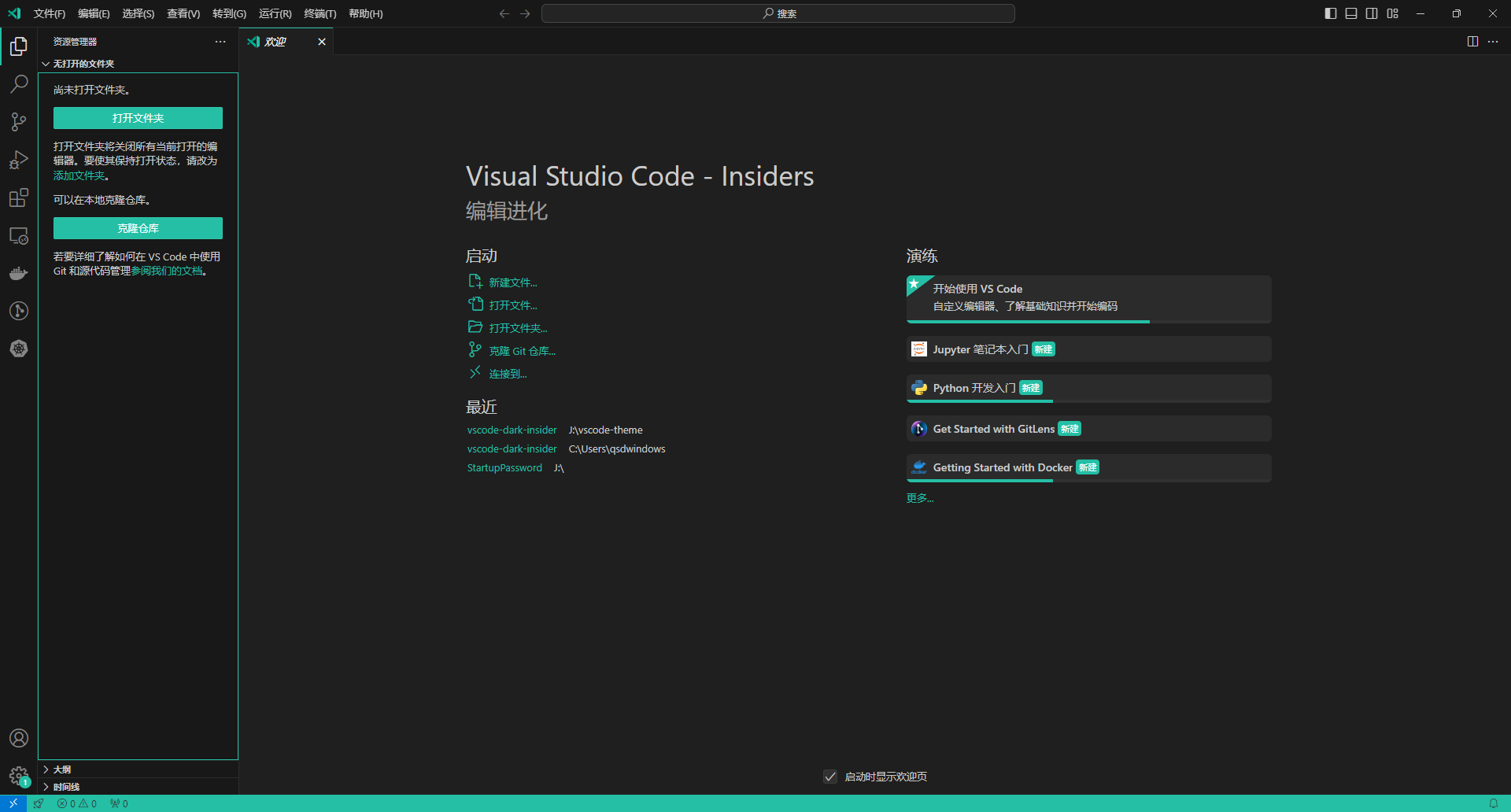Click the 更多... walkthroughs link

point(920,498)
